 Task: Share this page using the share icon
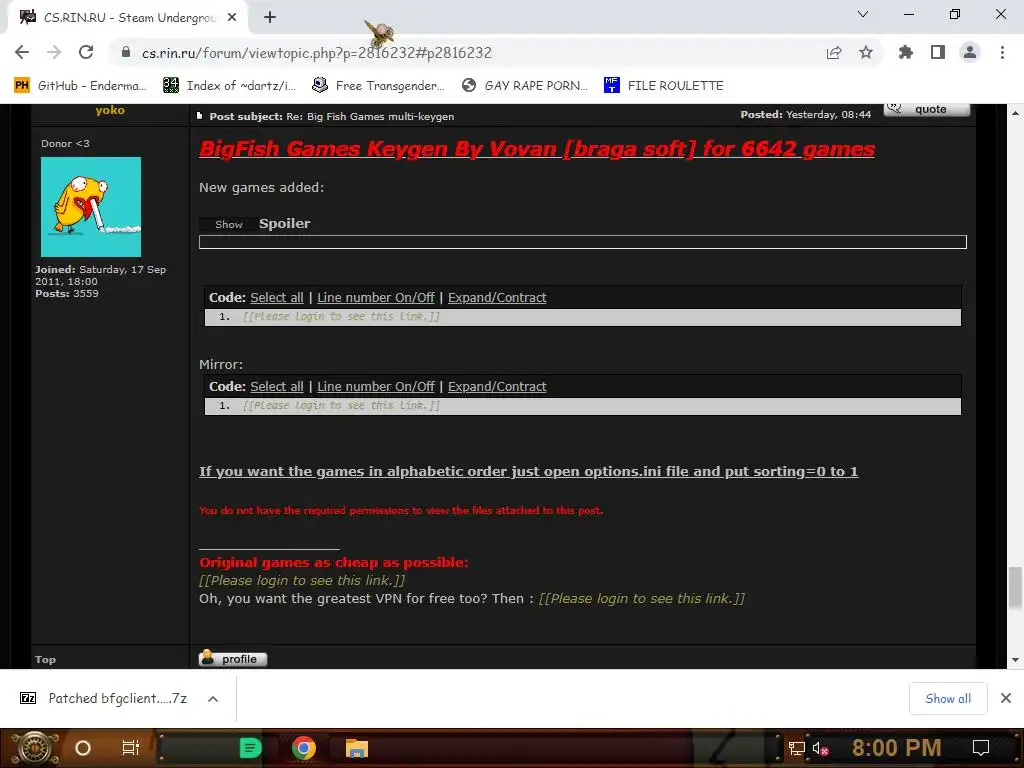tap(833, 52)
